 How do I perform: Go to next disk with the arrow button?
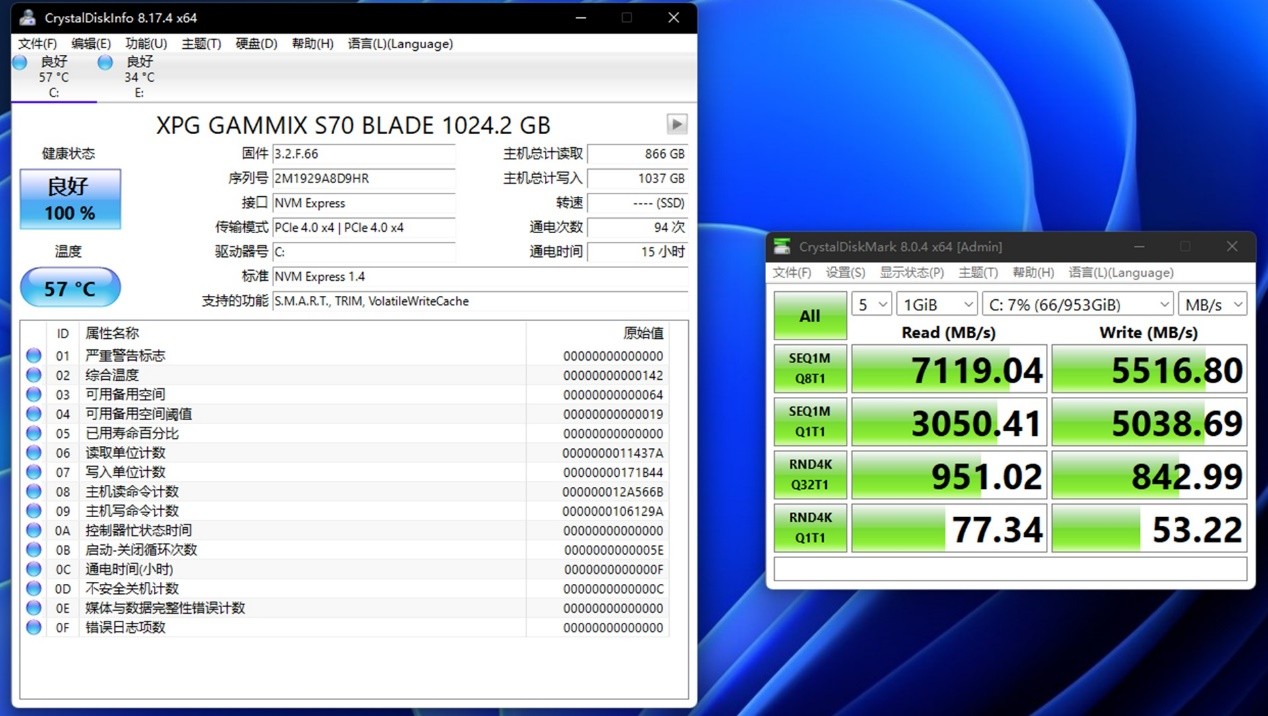(677, 124)
